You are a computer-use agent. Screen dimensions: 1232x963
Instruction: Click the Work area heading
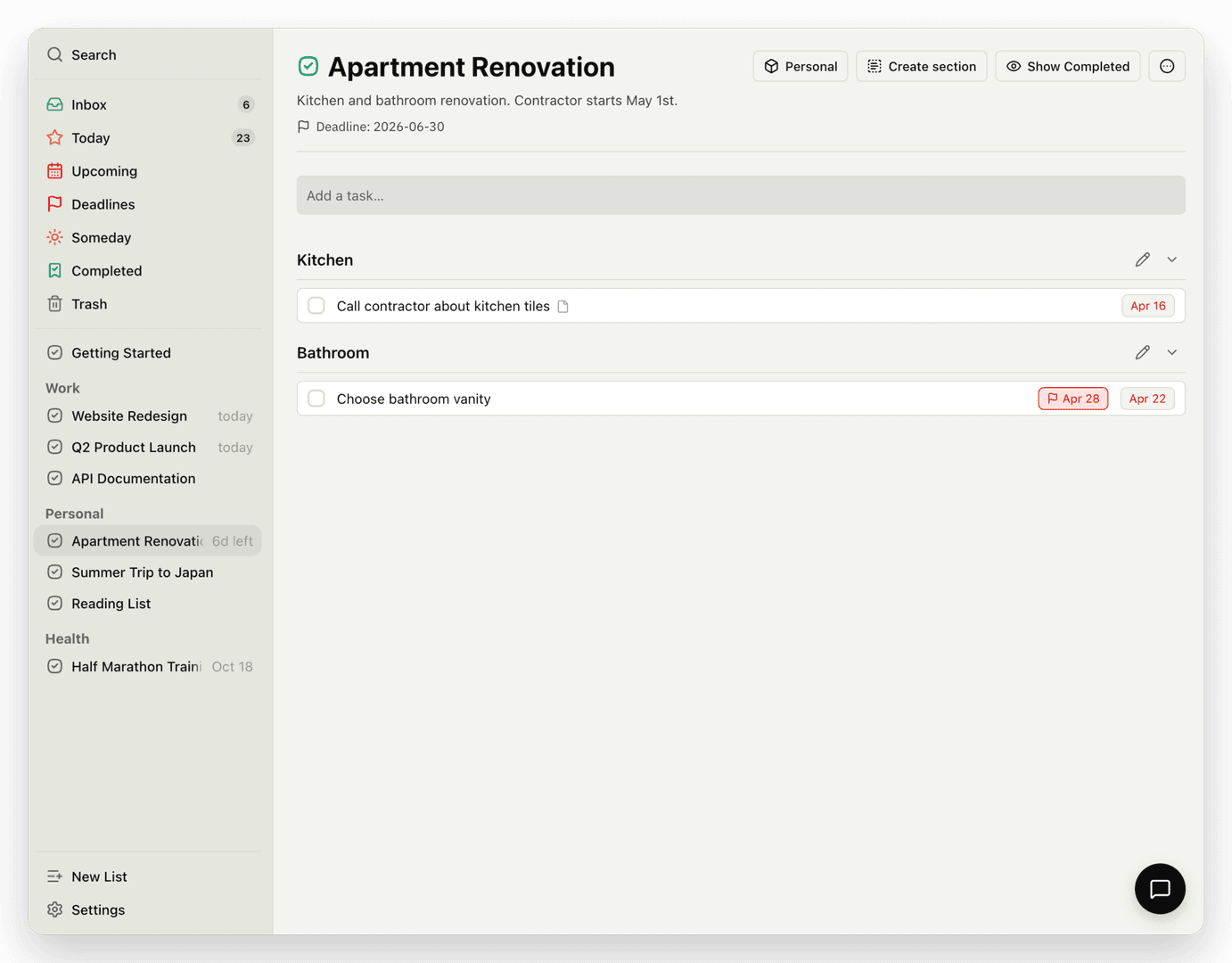[62, 388]
